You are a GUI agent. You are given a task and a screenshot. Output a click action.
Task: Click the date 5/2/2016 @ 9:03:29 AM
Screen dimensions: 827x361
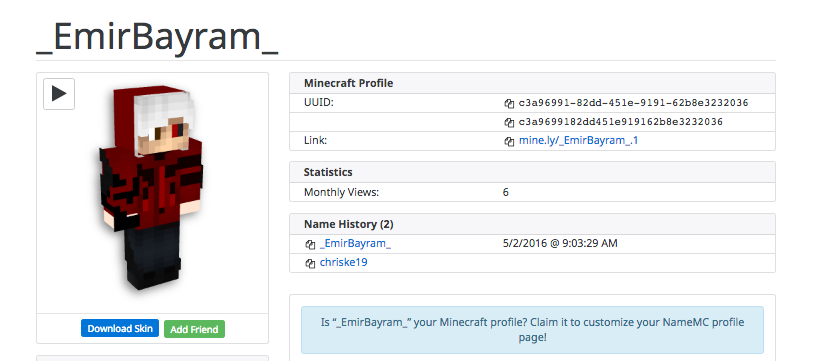coord(560,243)
